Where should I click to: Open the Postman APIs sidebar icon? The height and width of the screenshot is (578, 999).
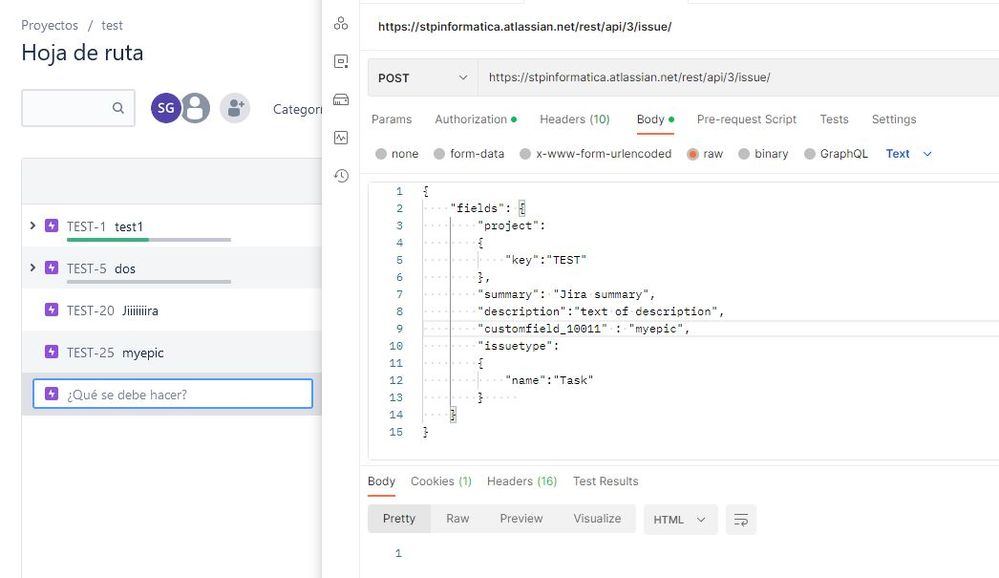click(341, 24)
